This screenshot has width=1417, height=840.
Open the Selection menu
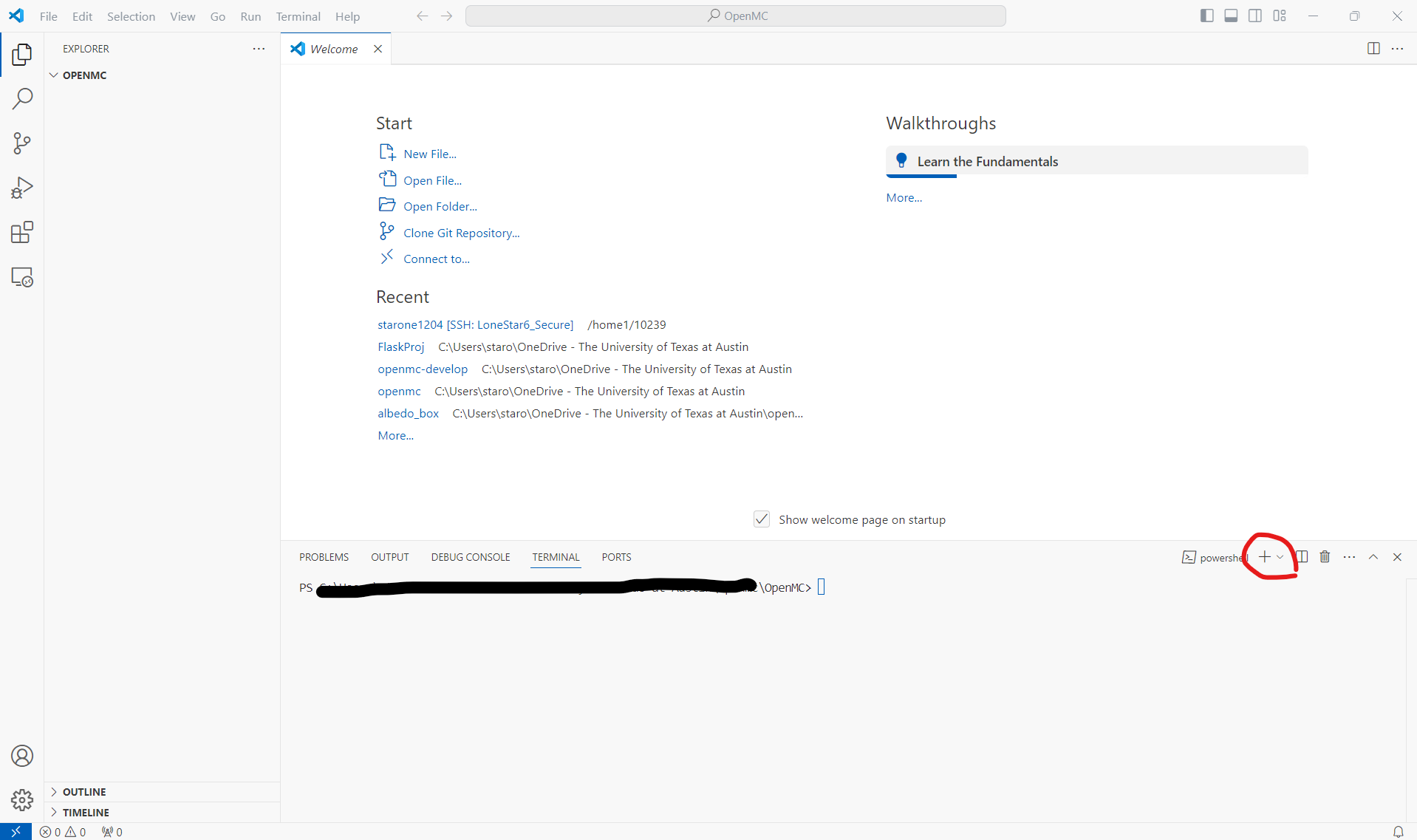point(131,16)
